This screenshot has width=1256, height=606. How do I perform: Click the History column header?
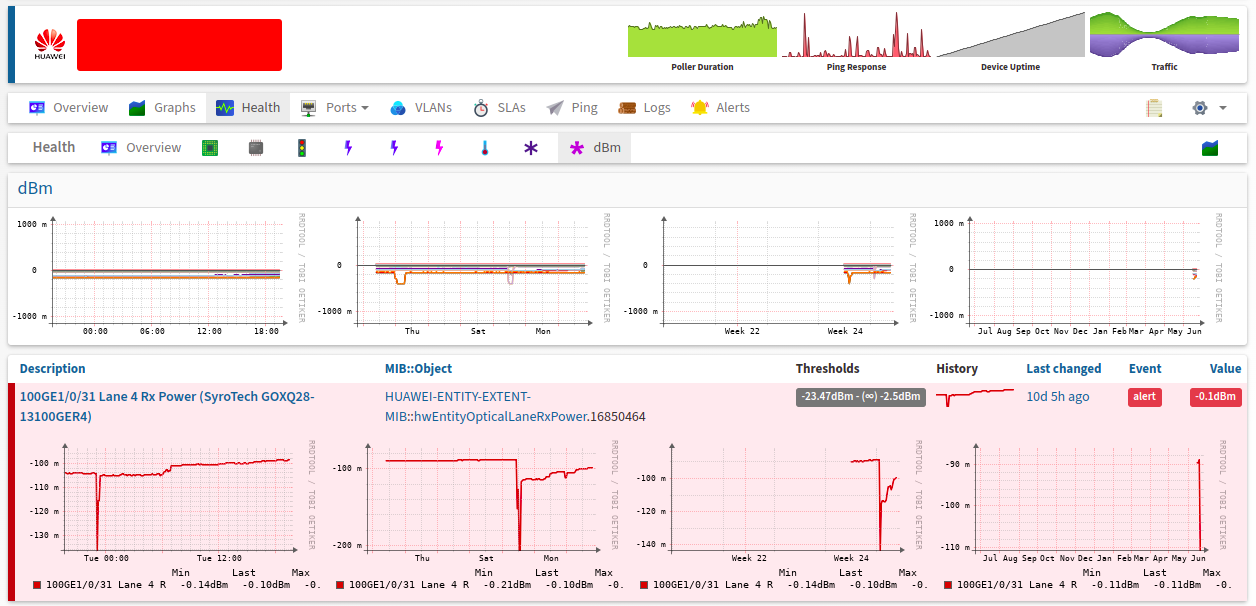tap(957, 369)
